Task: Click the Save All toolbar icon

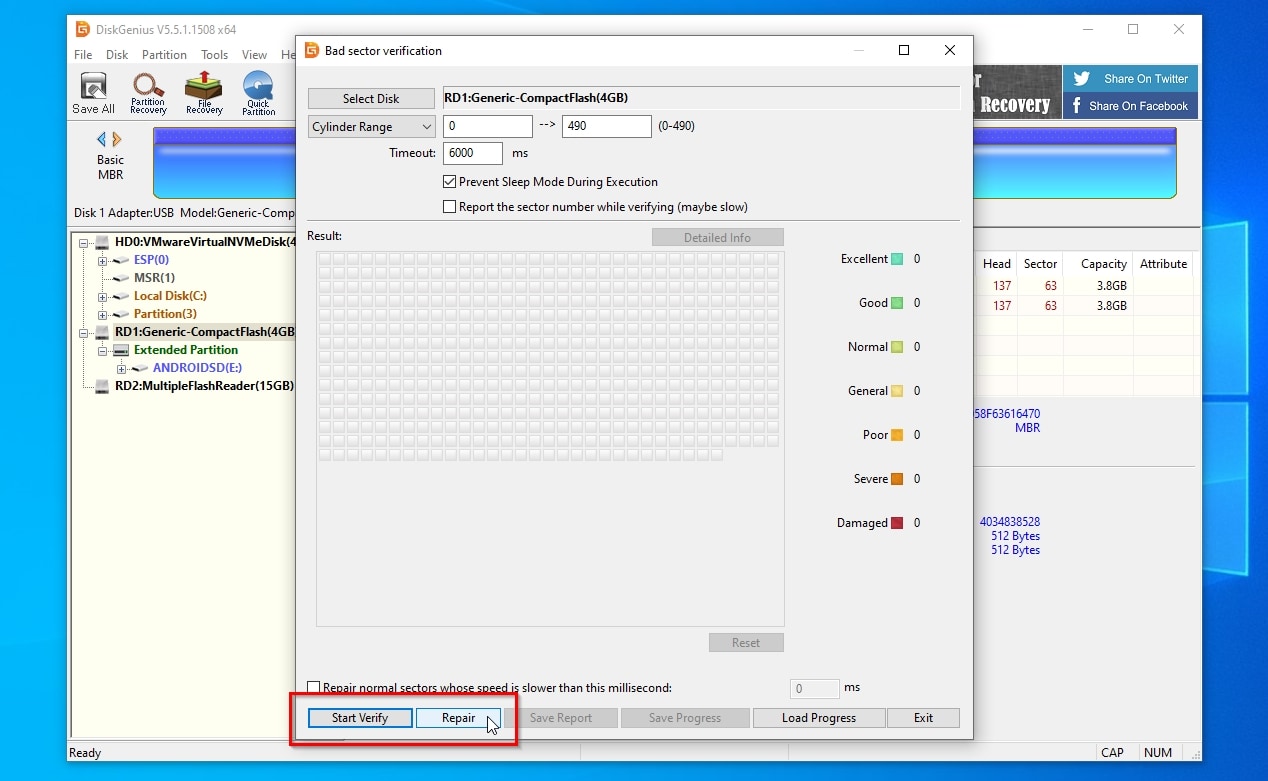Action: [x=93, y=94]
